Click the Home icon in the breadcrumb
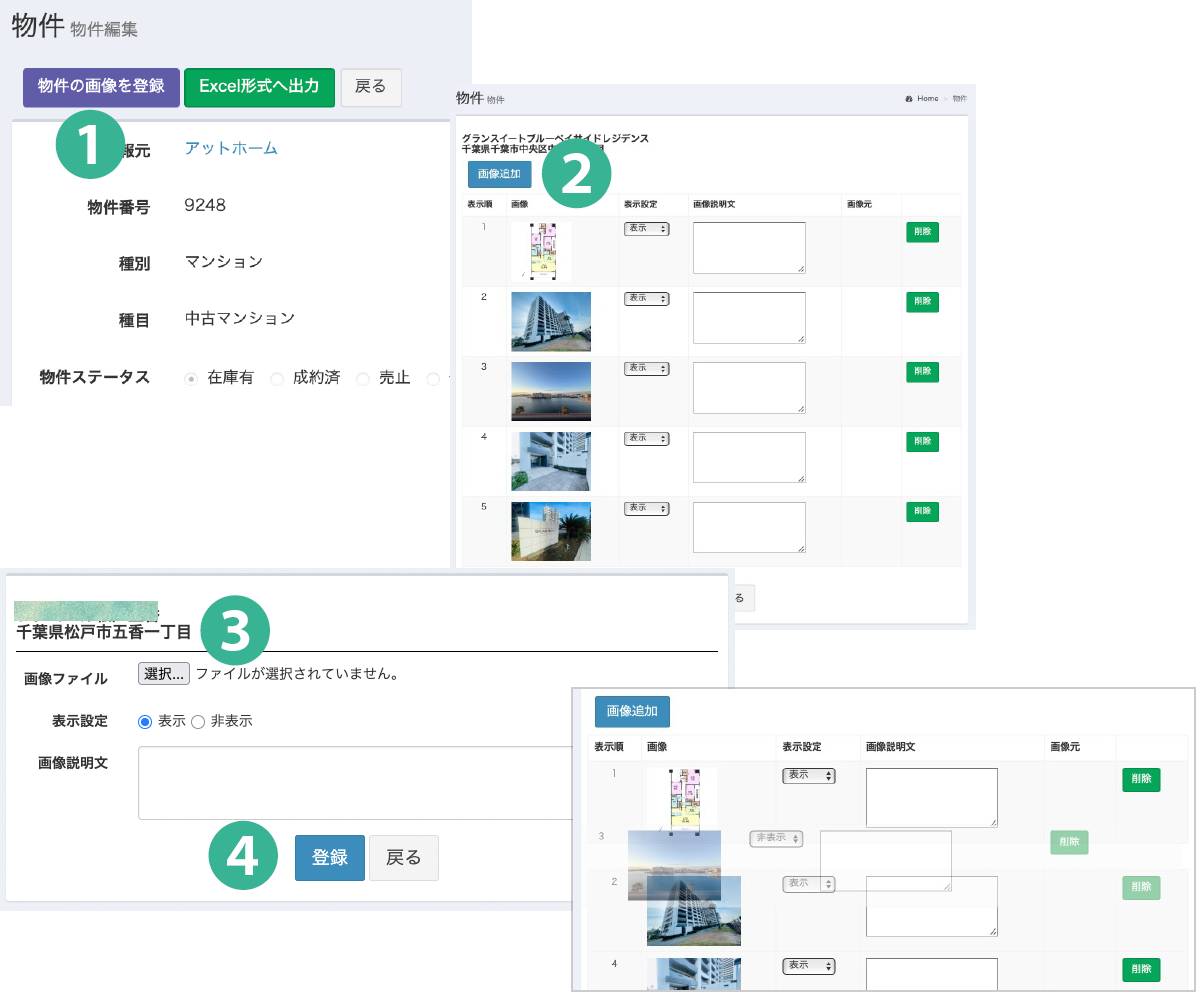 tap(908, 99)
